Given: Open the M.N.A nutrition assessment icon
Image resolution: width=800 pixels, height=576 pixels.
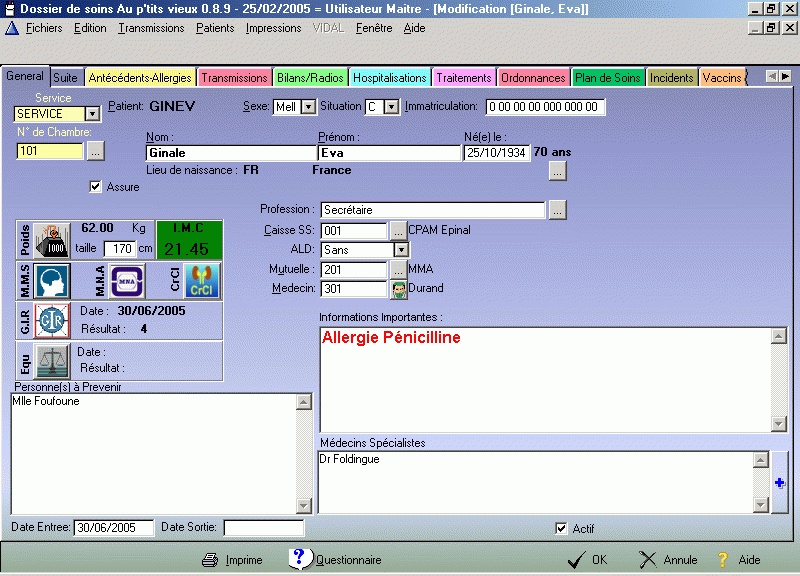Looking at the screenshot, I should coord(128,281).
